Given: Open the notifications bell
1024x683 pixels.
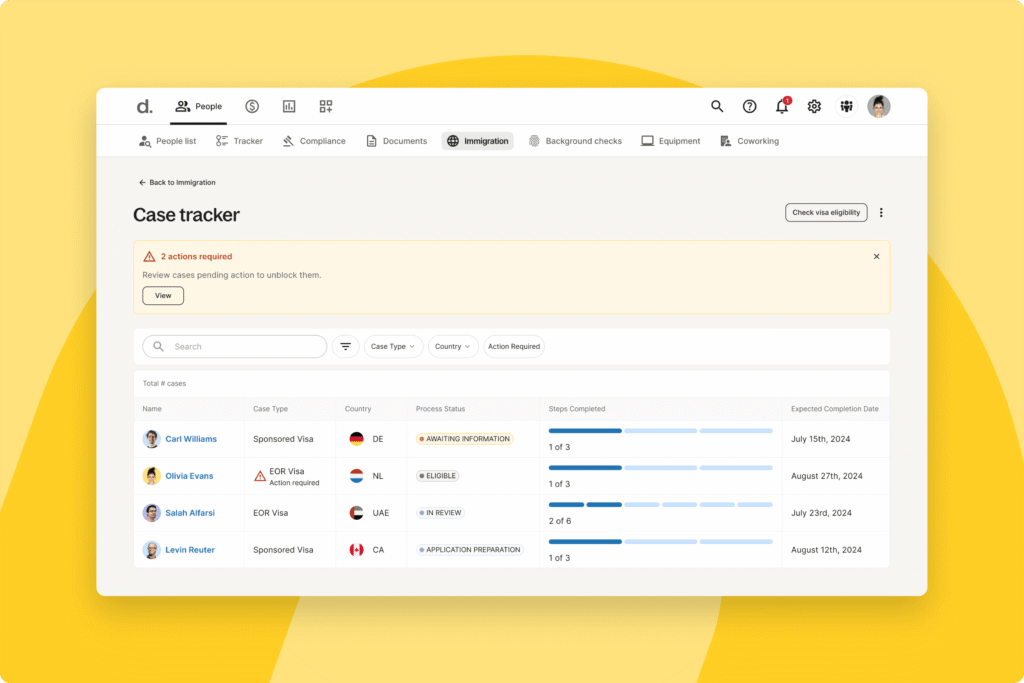Looking at the screenshot, I should point(782,106).
